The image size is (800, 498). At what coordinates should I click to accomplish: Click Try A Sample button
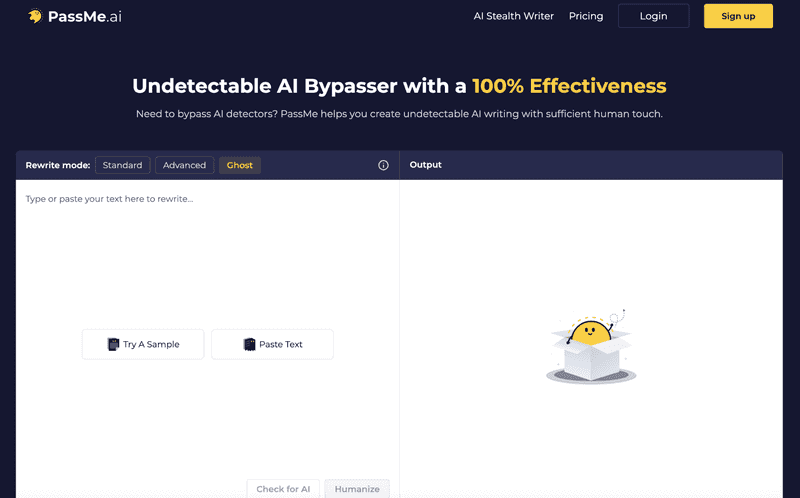coord(143,344)
